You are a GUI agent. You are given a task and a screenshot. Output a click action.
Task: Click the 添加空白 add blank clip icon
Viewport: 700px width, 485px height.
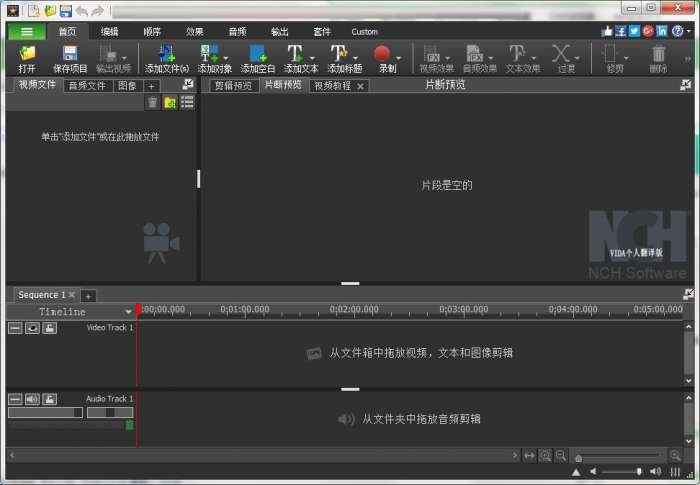coord(257,53)
